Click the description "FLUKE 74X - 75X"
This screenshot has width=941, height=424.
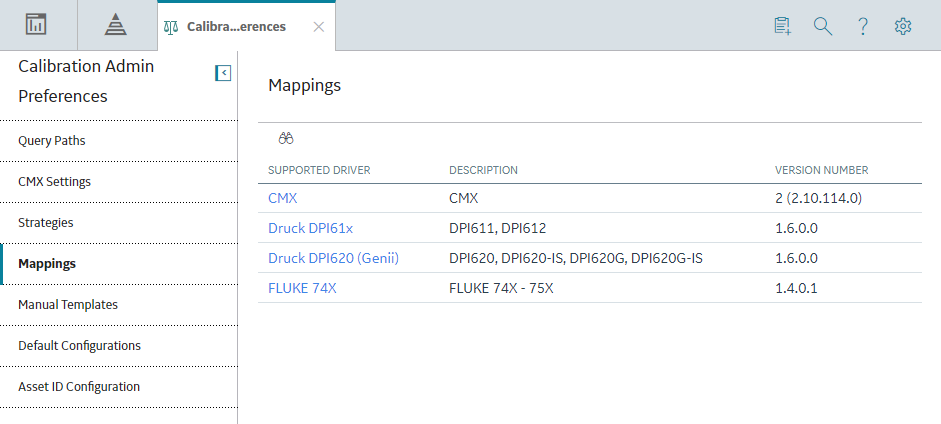(x=501, y=288)
